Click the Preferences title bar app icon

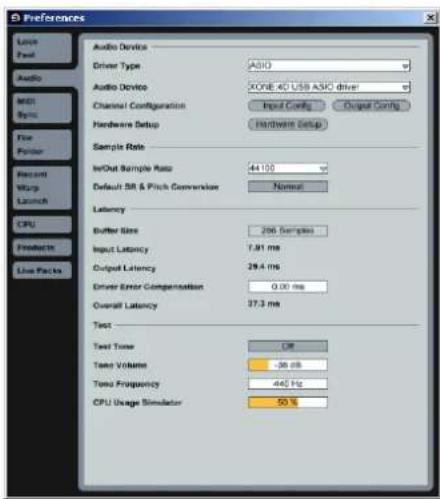[x=15, y=18]
